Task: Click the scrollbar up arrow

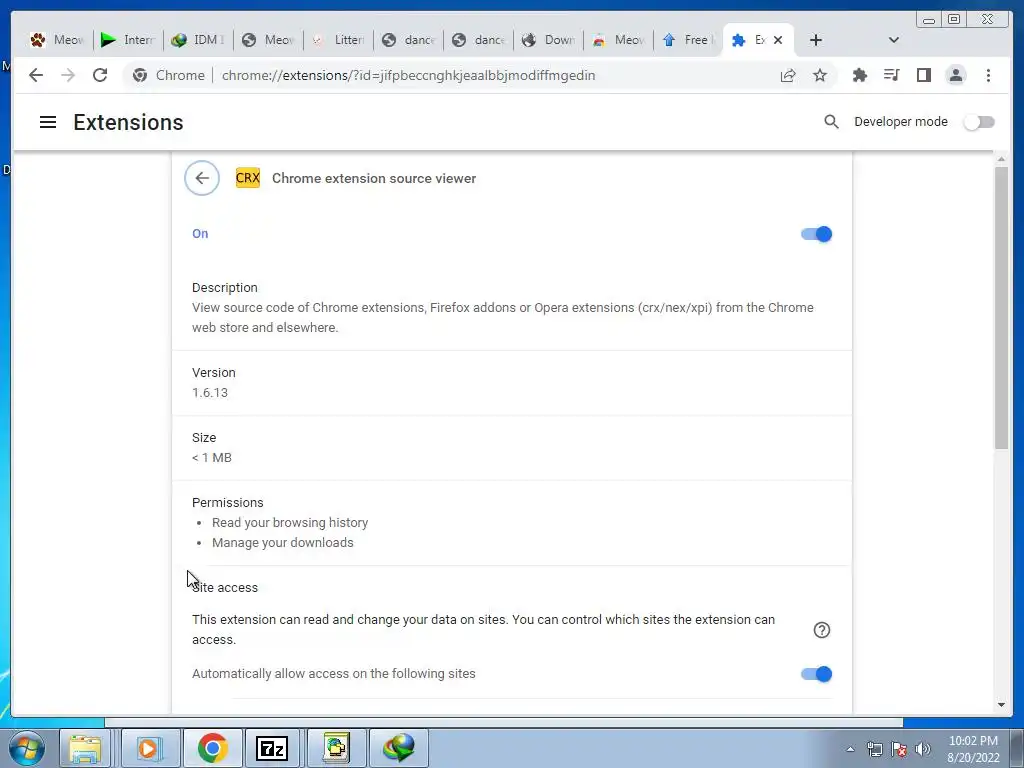Action: coord(1001,159)
